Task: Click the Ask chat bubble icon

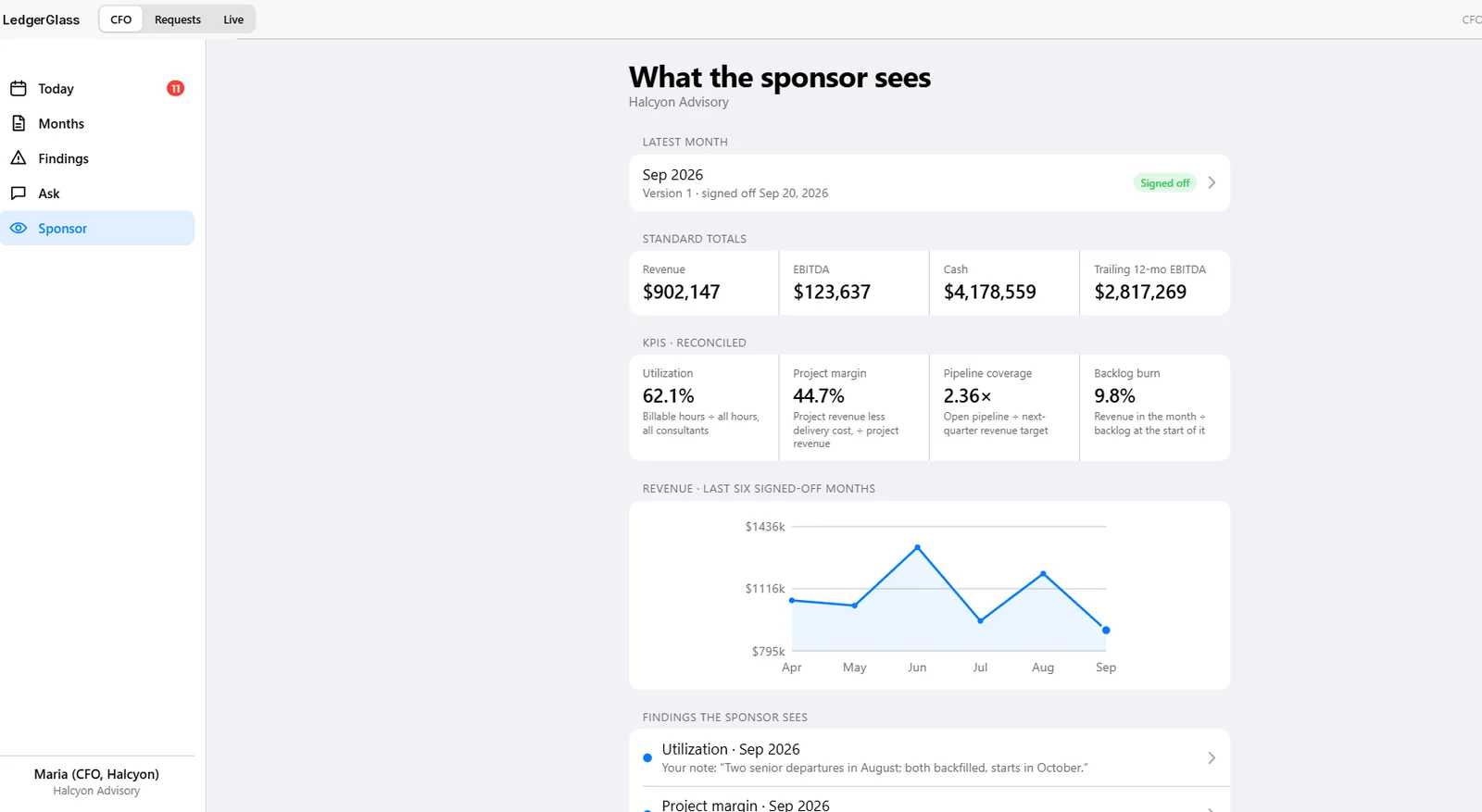Action: (19, 194)
